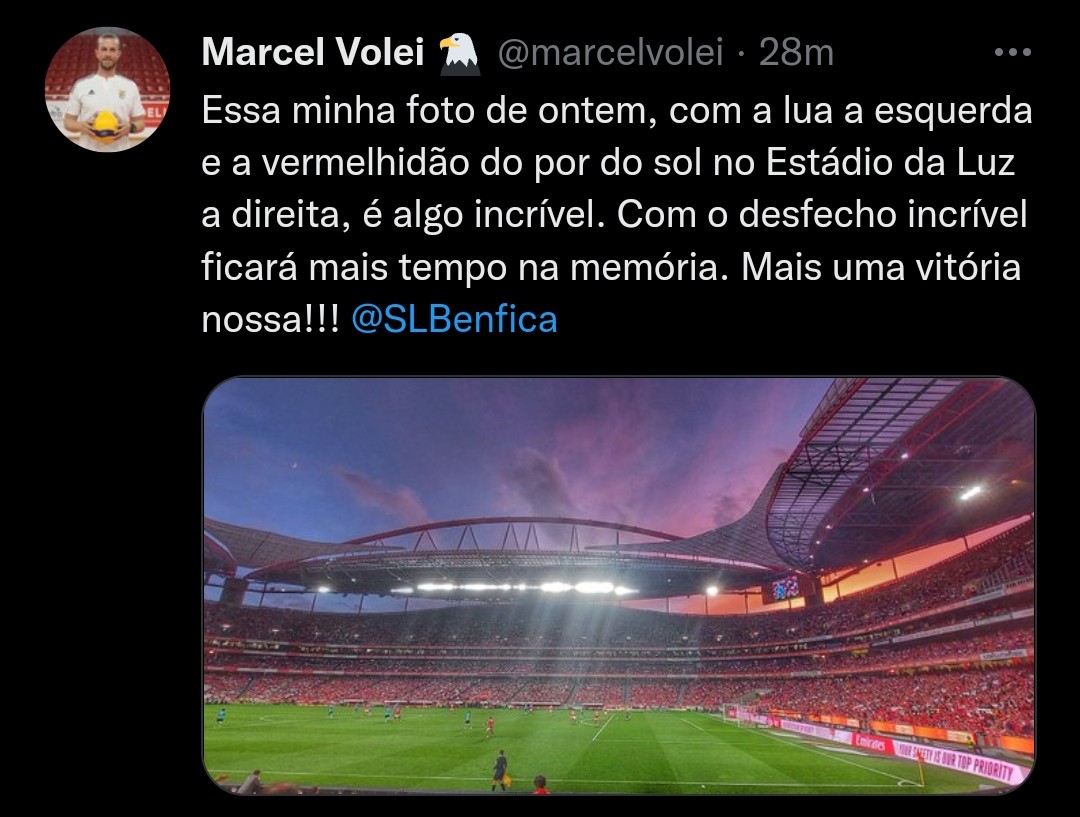Visit the @marcelvolei handle

pyautogui.click(x=610, y=52)
